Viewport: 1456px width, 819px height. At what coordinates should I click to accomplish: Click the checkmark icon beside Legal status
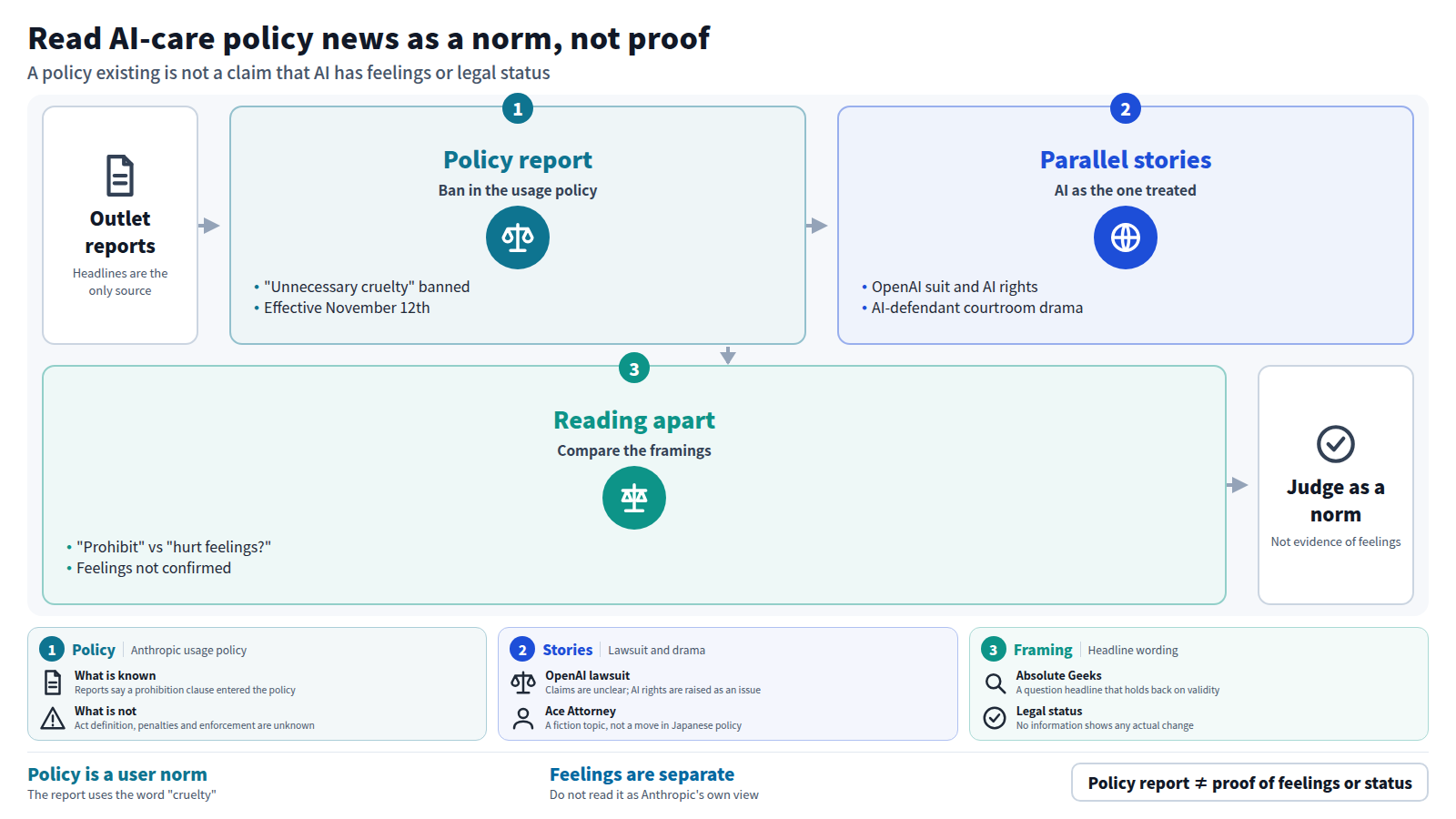click(x=995, y=718)
